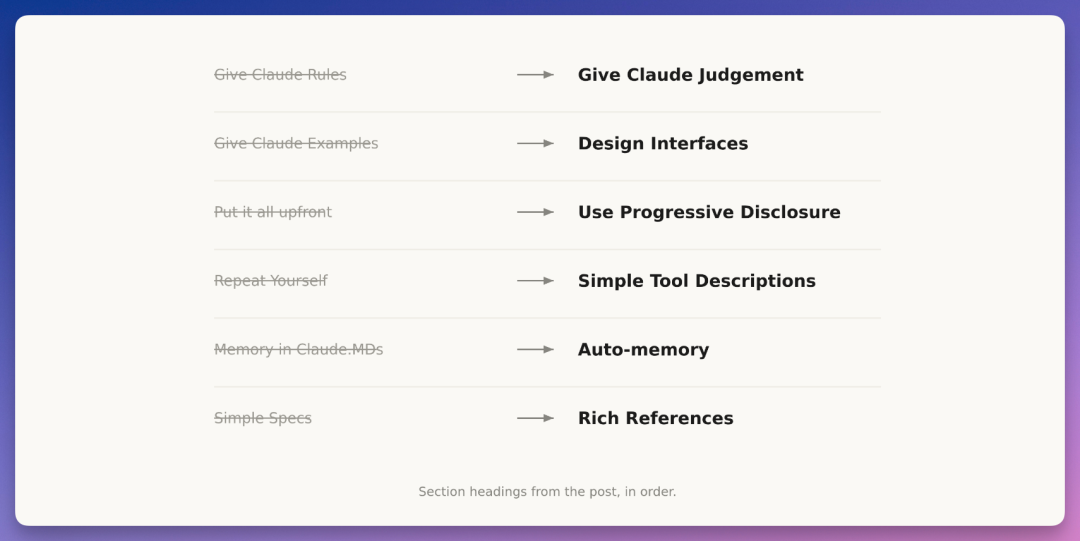Click the divider line below Auto-memory row
Image resolution: width=1080 pixels, height=541 pixels.
pyautogui.click(x=547, y=387)
